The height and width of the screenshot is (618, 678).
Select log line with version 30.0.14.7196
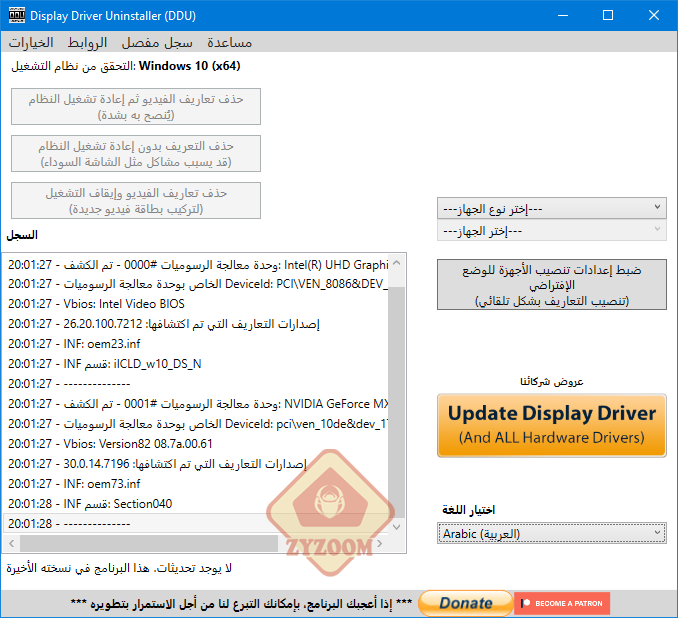tap(196, 464)
